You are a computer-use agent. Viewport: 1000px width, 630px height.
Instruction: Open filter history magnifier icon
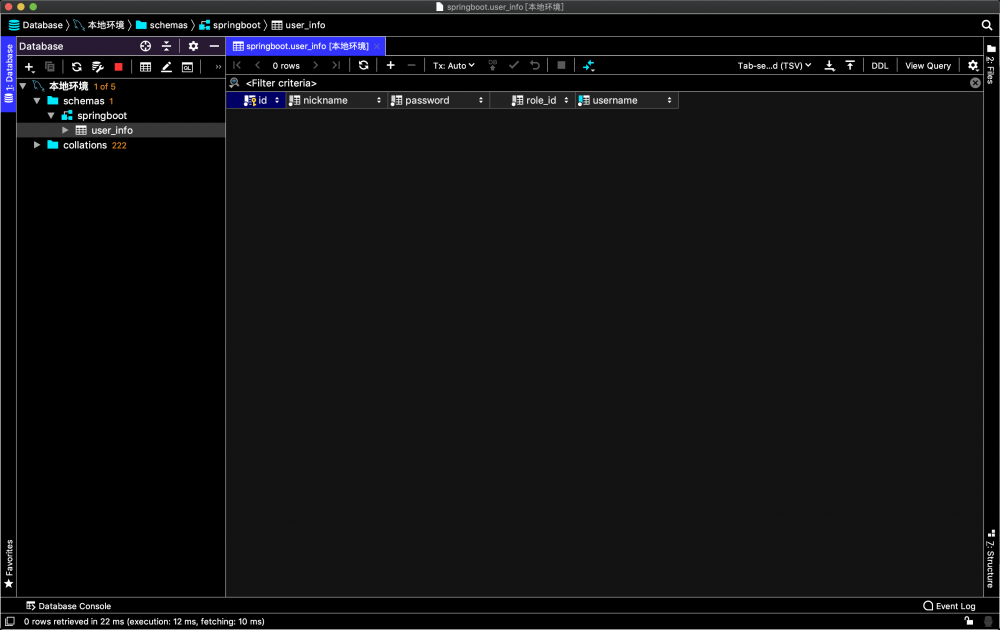click(235, 83)
